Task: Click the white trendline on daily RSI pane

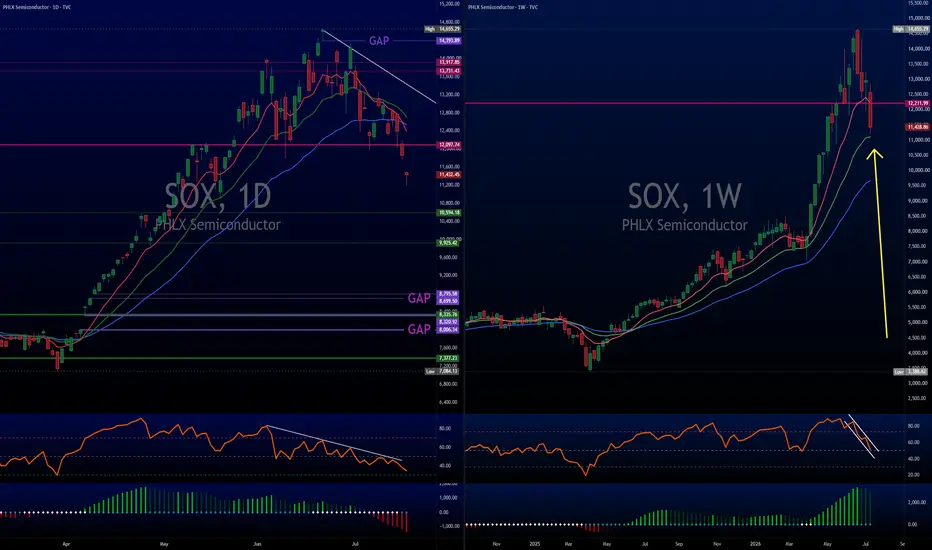Action: (334, 443)
